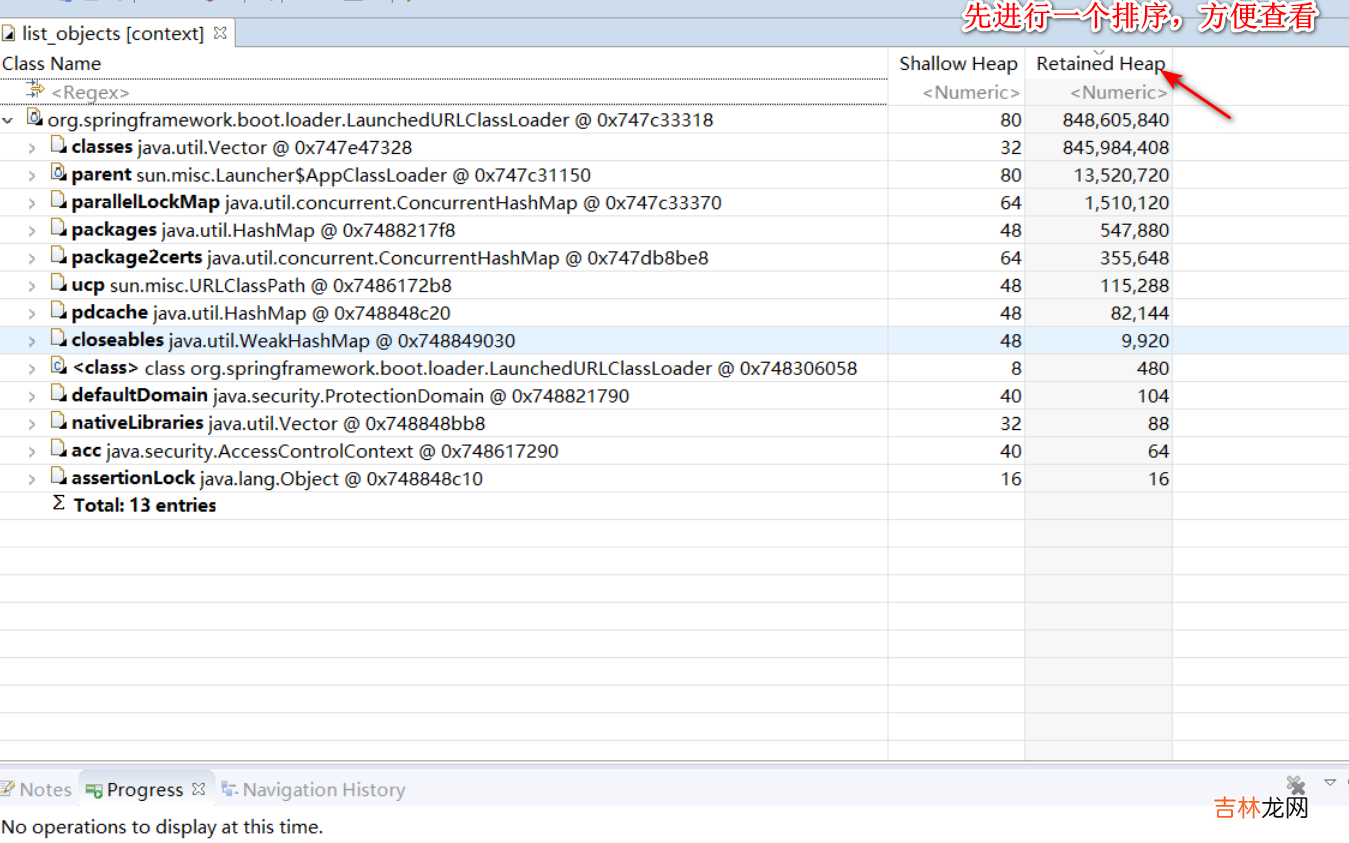
Task: Click the 'parent' AppClassLoader object icon
Action: [58, 174]
